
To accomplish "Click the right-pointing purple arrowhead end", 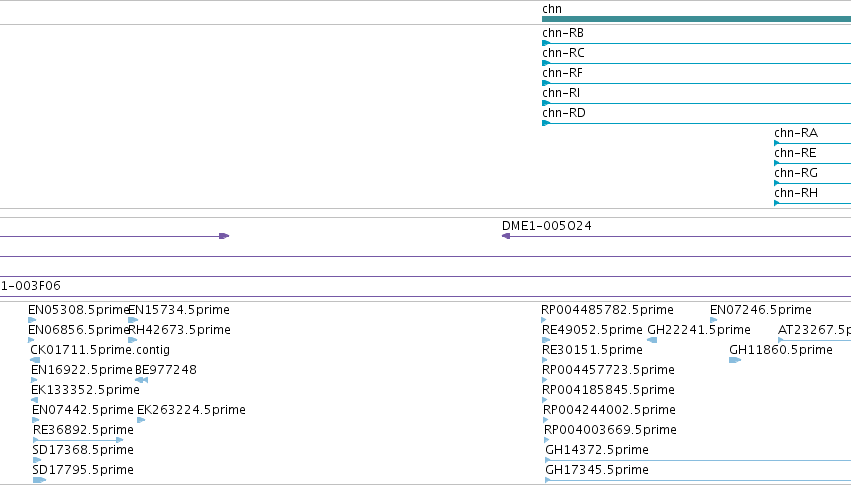I will point(224,236).
